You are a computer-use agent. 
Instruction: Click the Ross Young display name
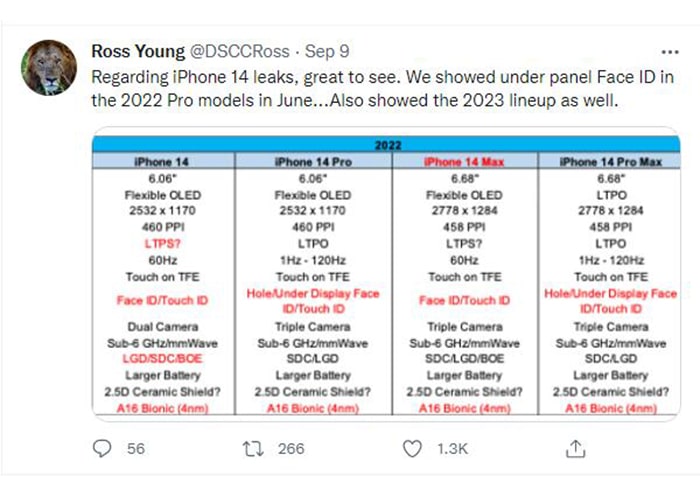(x=138, y=51)
